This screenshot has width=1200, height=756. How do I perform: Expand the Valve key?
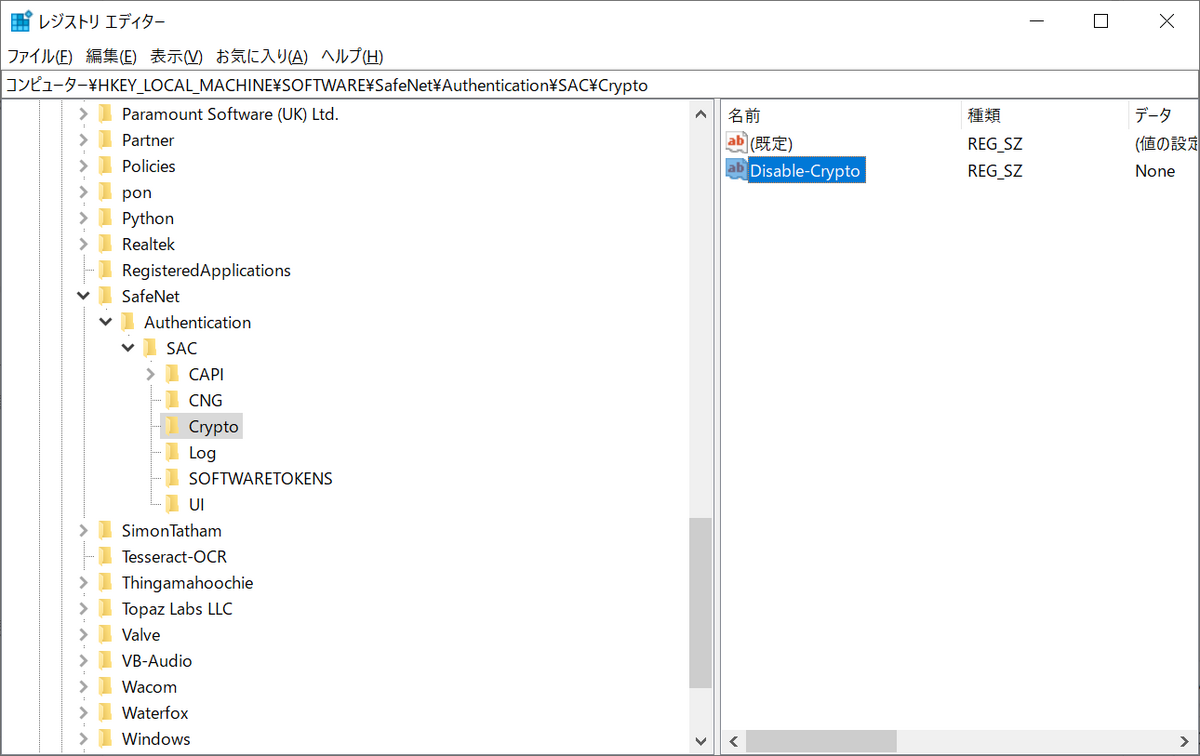(84, 634)
